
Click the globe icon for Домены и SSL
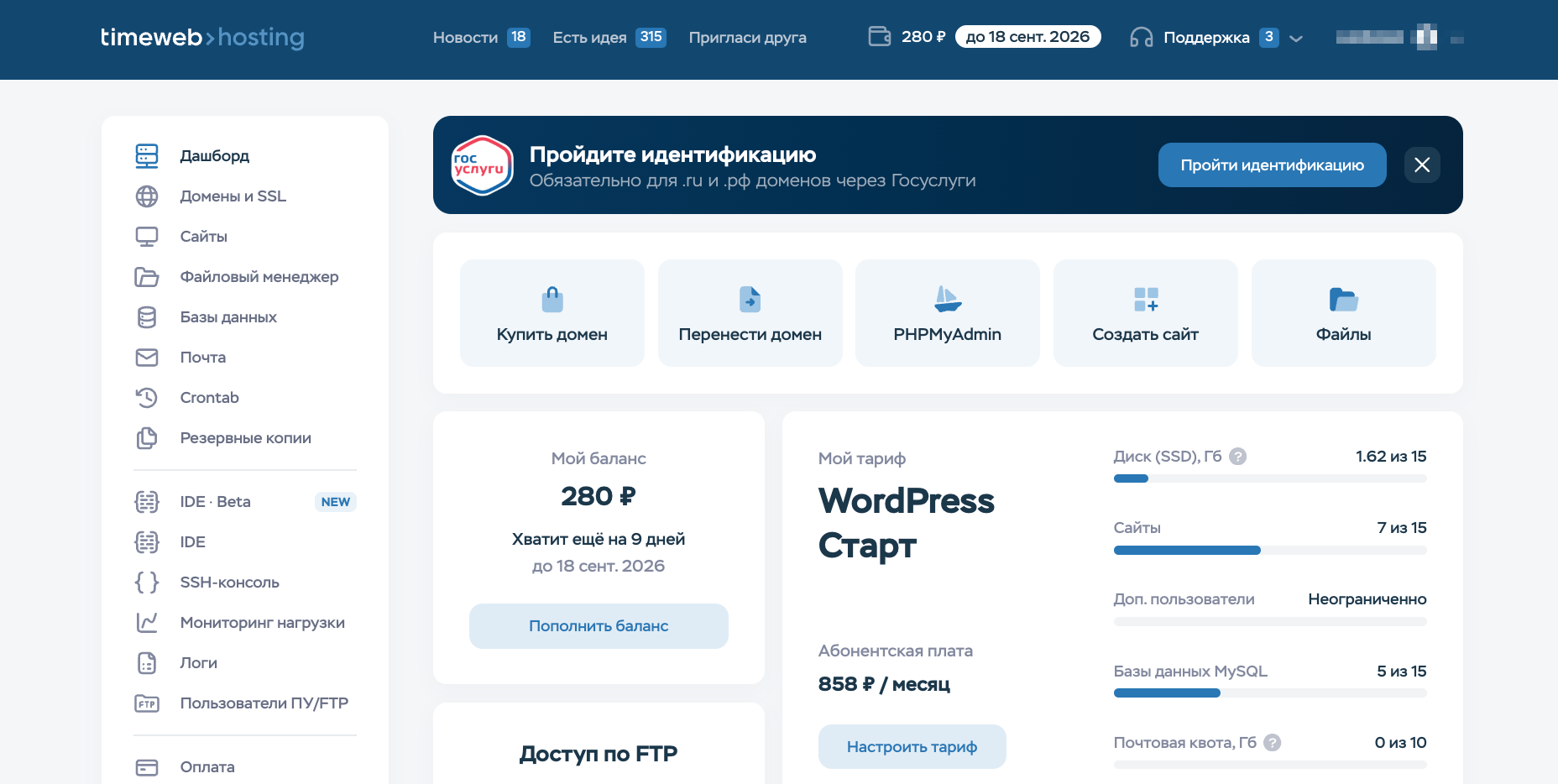pyautogui.click(x=147, y=196)
